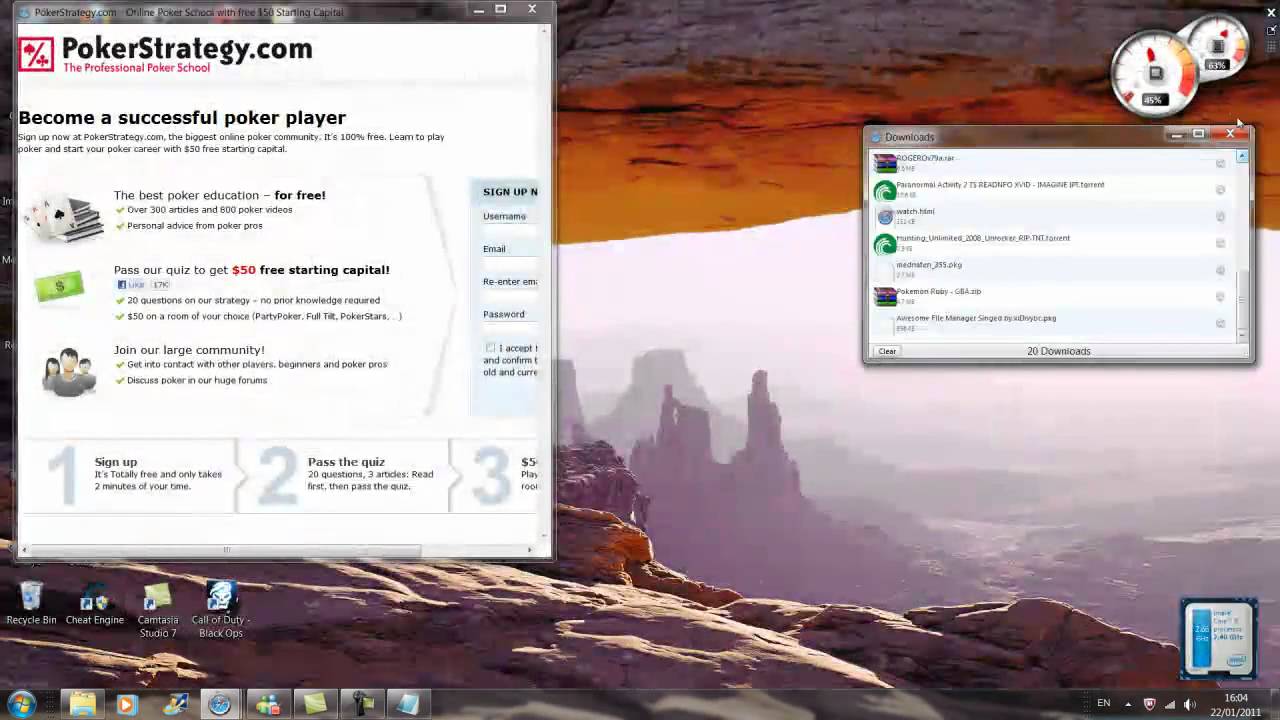The image size is (1280, 720).
Task: Open the Recycle Bin desktop icon
Action: click(x=31, y=603)
